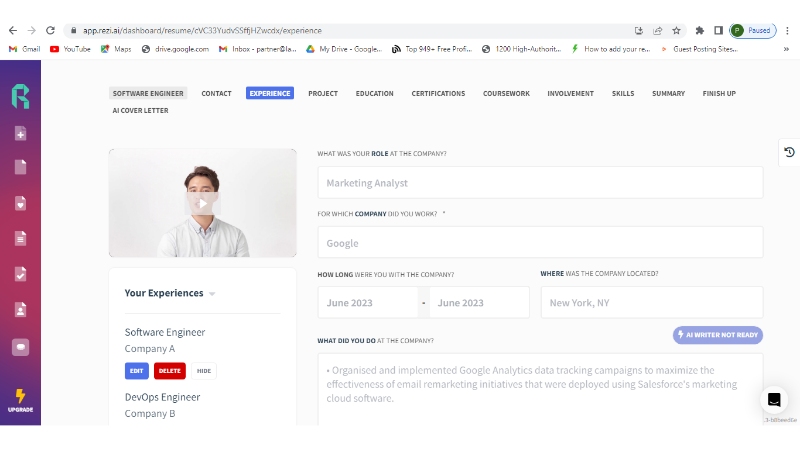Delete the Software Engineer experience
Image resolution: width=800 pixels, height=449 pixels.
pos(170,371)
